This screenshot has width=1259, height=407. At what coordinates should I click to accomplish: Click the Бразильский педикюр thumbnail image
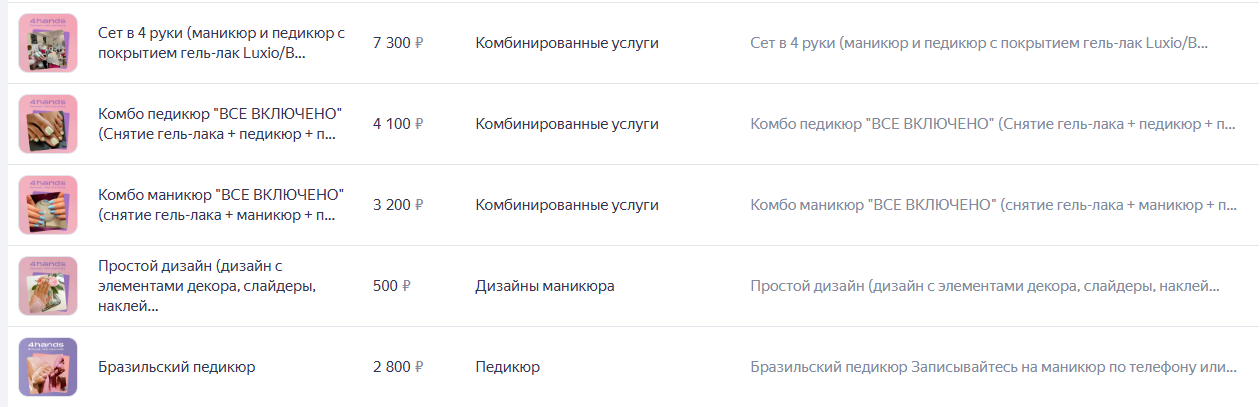coord(48,367)
